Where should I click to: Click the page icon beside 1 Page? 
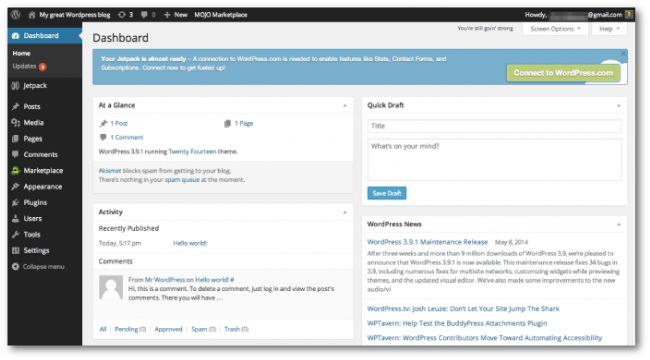228,124
